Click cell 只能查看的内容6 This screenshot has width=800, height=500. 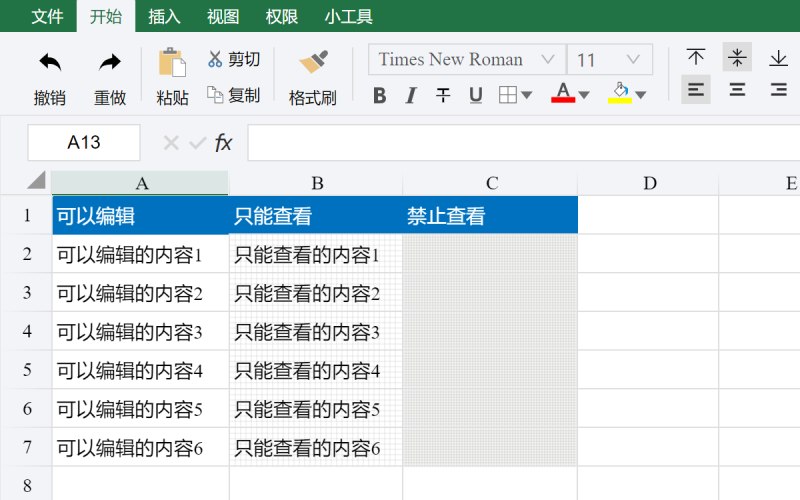pos(316,447)
